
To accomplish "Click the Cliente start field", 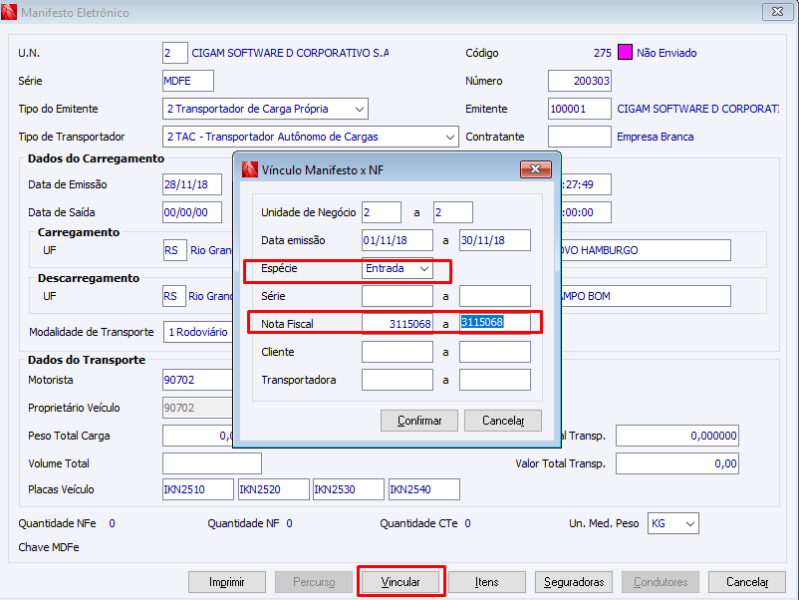I will (x=397, y=352).
